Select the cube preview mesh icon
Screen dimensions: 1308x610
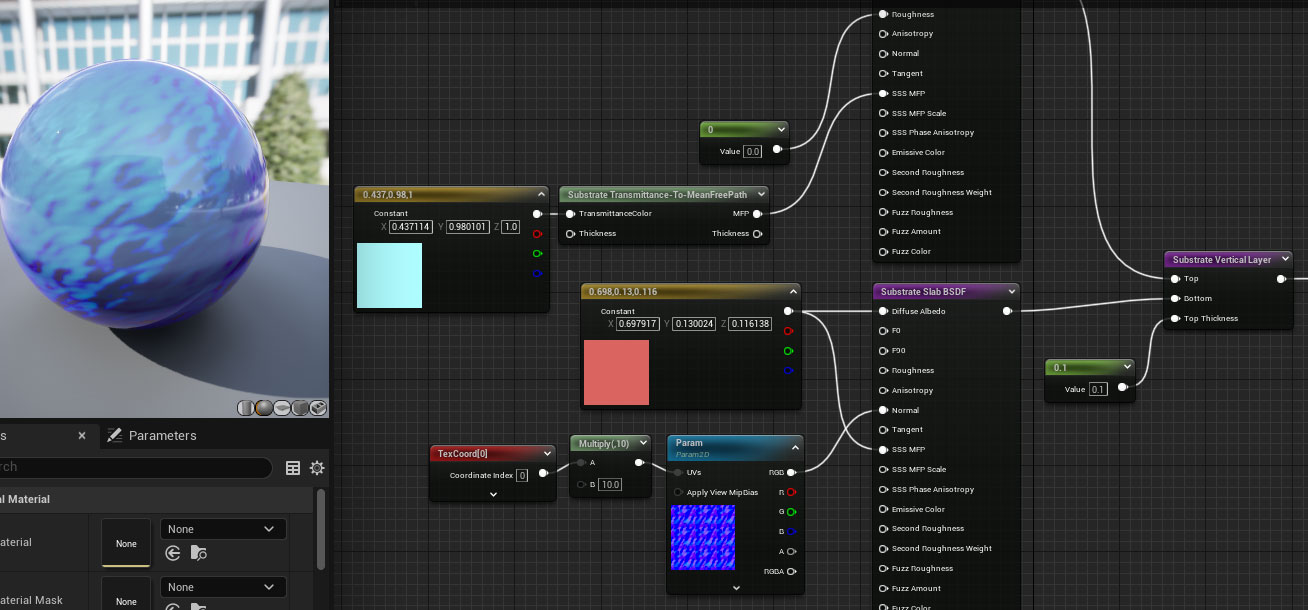click(x=299, y=408)
